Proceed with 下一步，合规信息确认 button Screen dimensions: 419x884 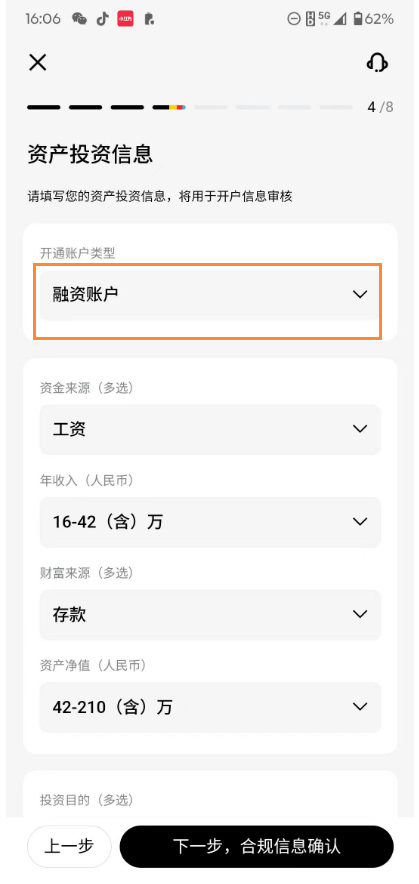click(x=257, y=846)
